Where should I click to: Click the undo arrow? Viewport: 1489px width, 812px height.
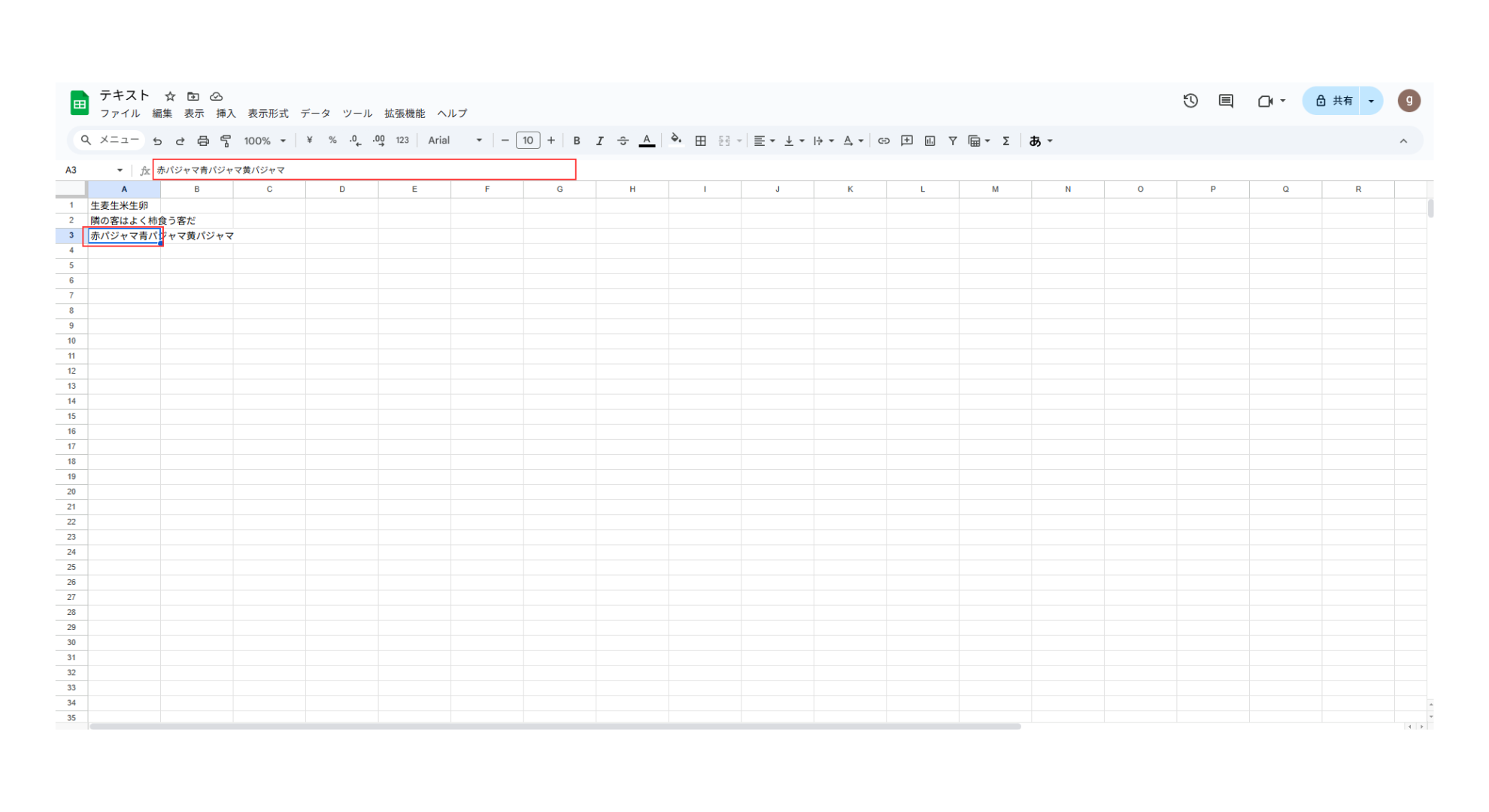[157, 141]
